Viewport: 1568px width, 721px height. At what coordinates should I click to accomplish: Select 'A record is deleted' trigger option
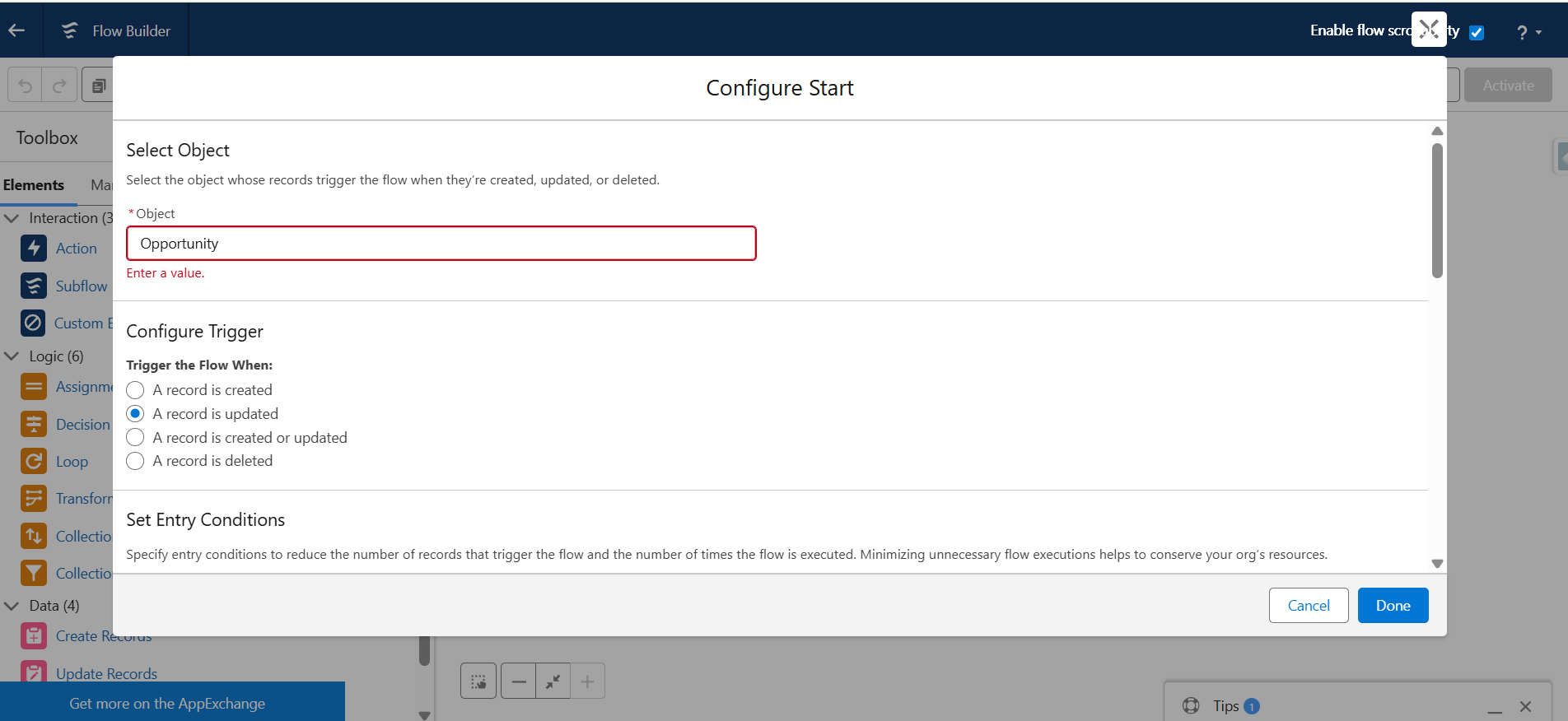coord(136,461)
